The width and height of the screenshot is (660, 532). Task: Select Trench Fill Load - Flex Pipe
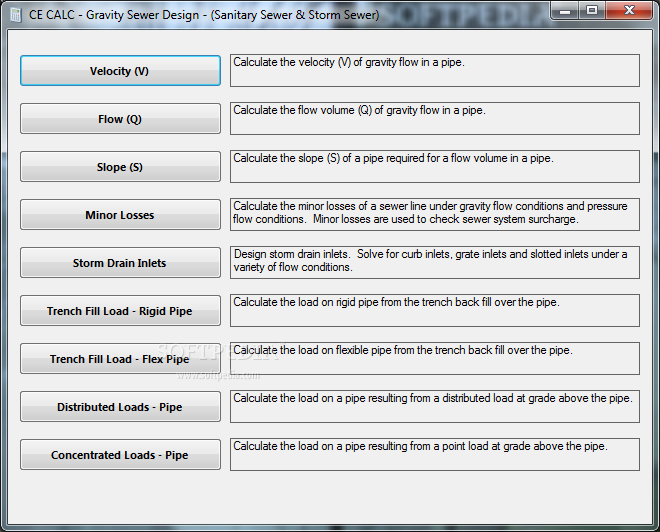pos(120,359)
